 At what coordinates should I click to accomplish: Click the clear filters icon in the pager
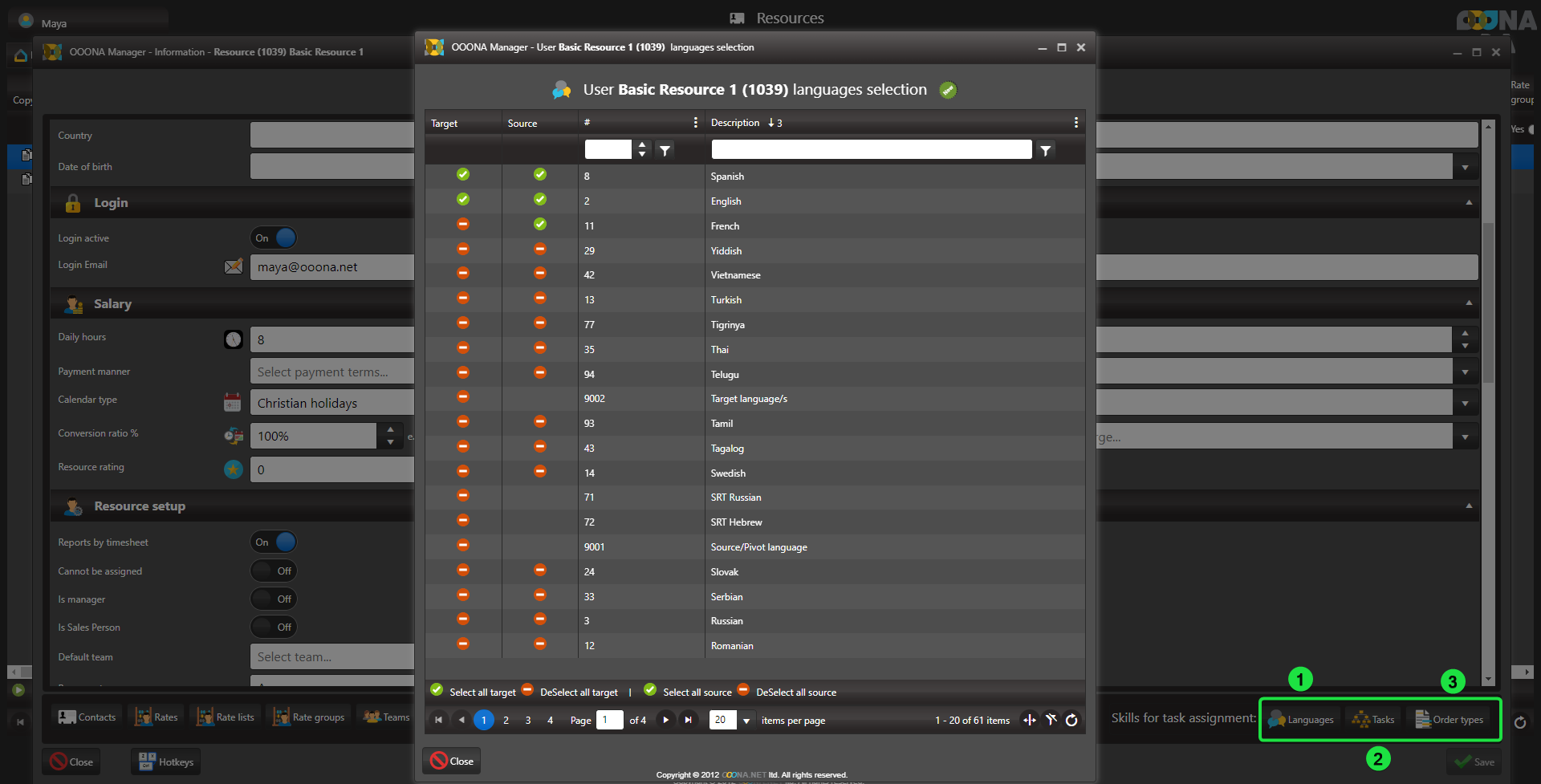click(x=1051, y=720)
